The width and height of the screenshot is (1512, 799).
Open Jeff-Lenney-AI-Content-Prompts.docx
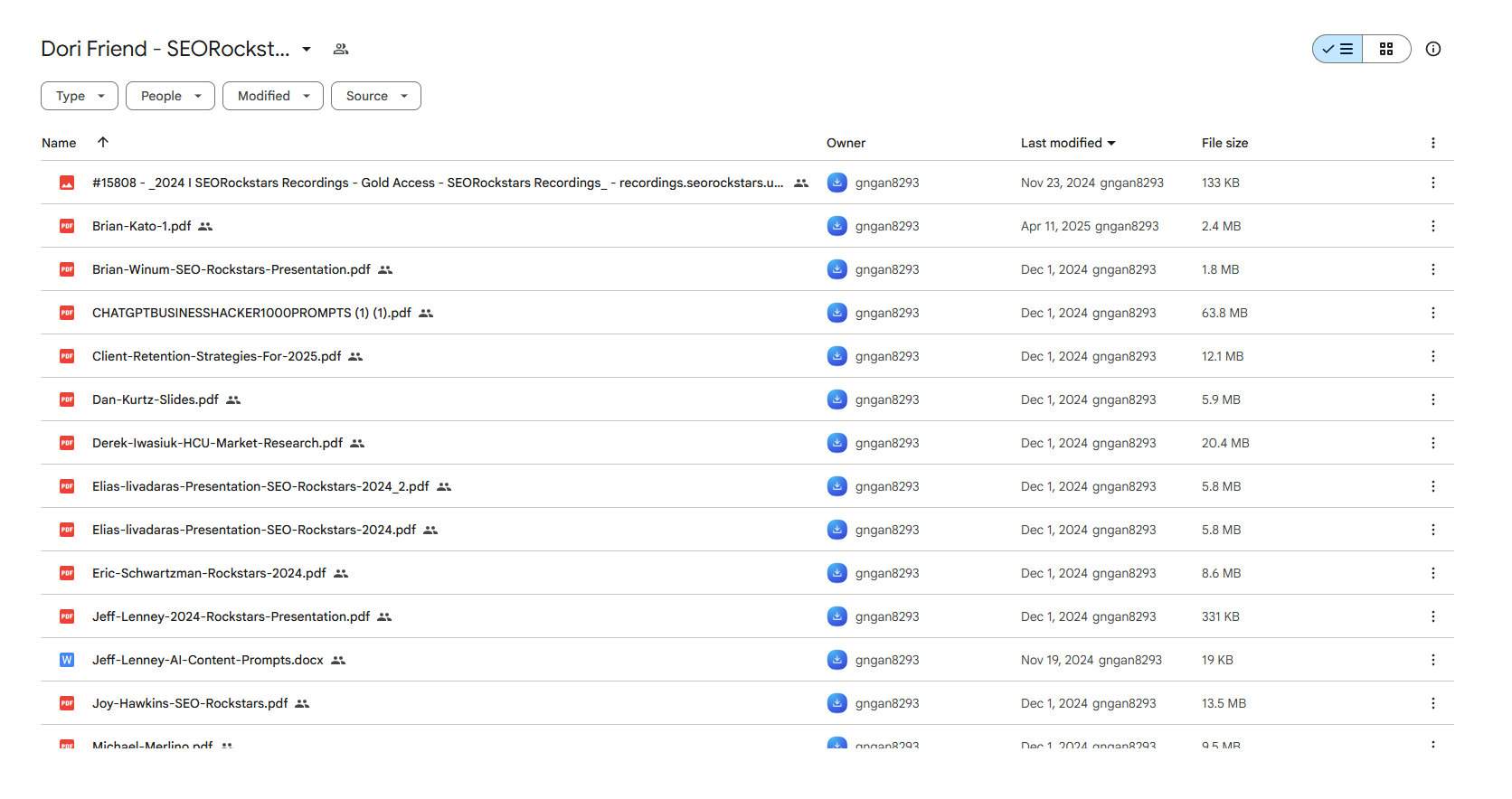point(208,660)
